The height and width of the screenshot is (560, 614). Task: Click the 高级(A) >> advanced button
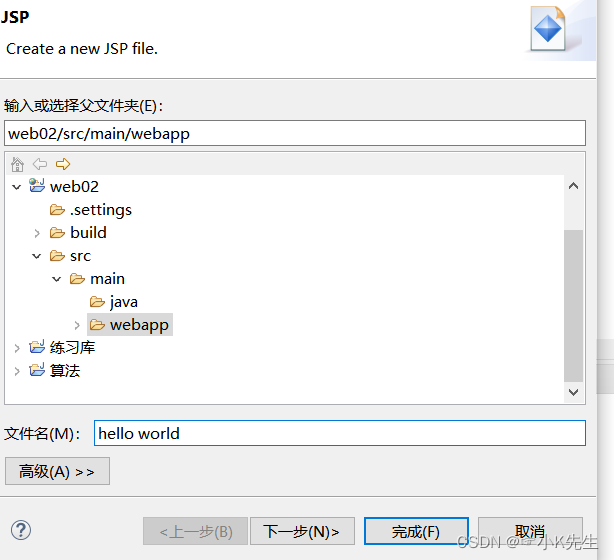57,471
